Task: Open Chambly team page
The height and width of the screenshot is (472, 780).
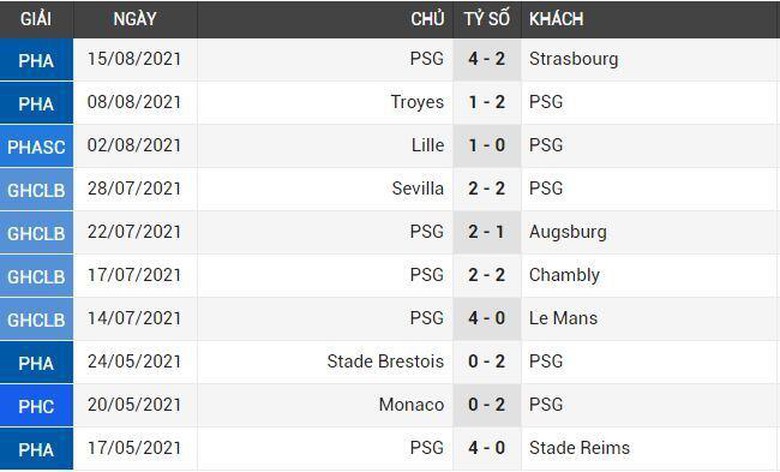Action: click(x=564, y=274)
